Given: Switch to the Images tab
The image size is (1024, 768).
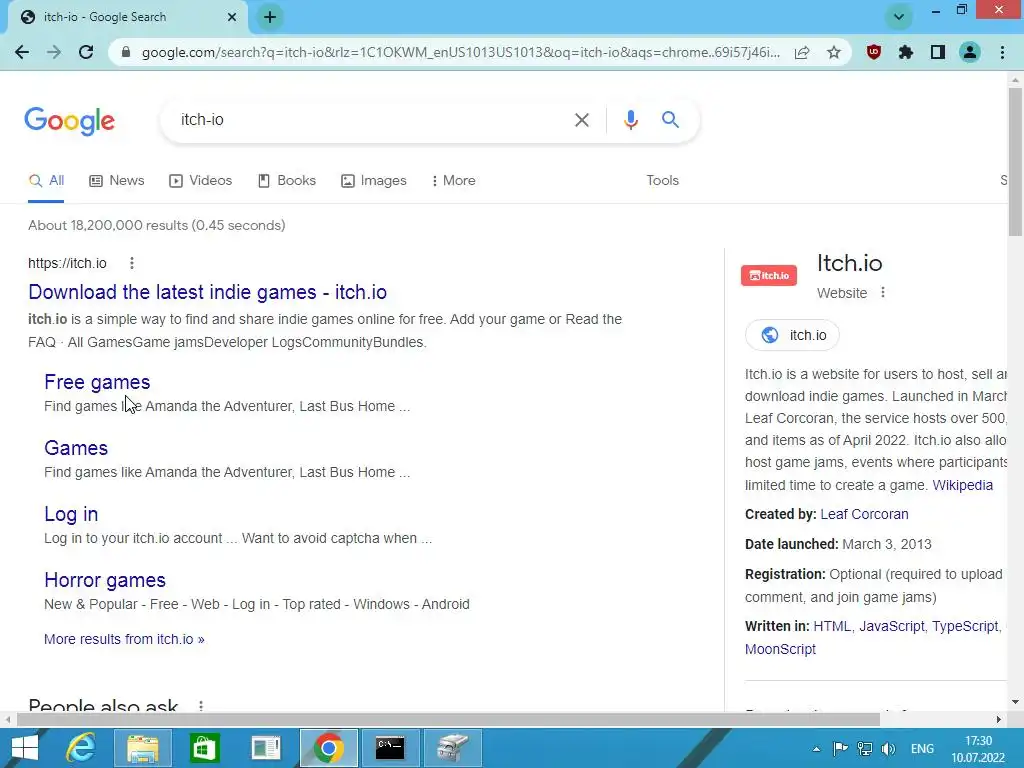Looking at the screenshot, I should point(374,181).
